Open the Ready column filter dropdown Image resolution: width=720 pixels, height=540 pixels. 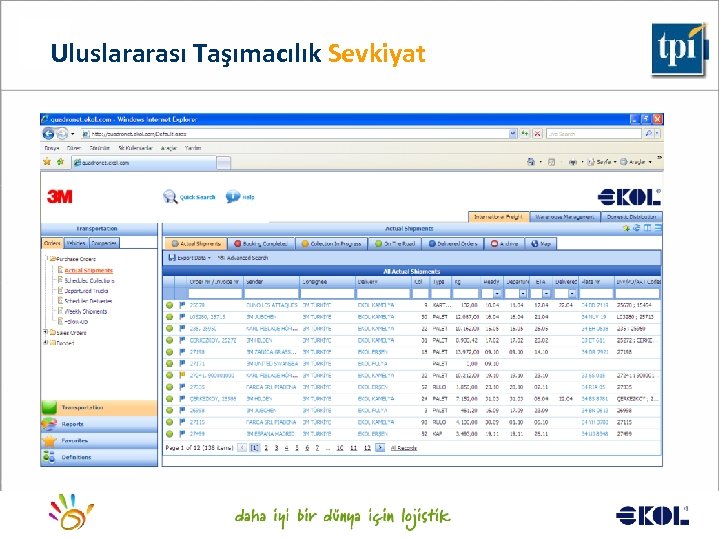coord(497,293)
